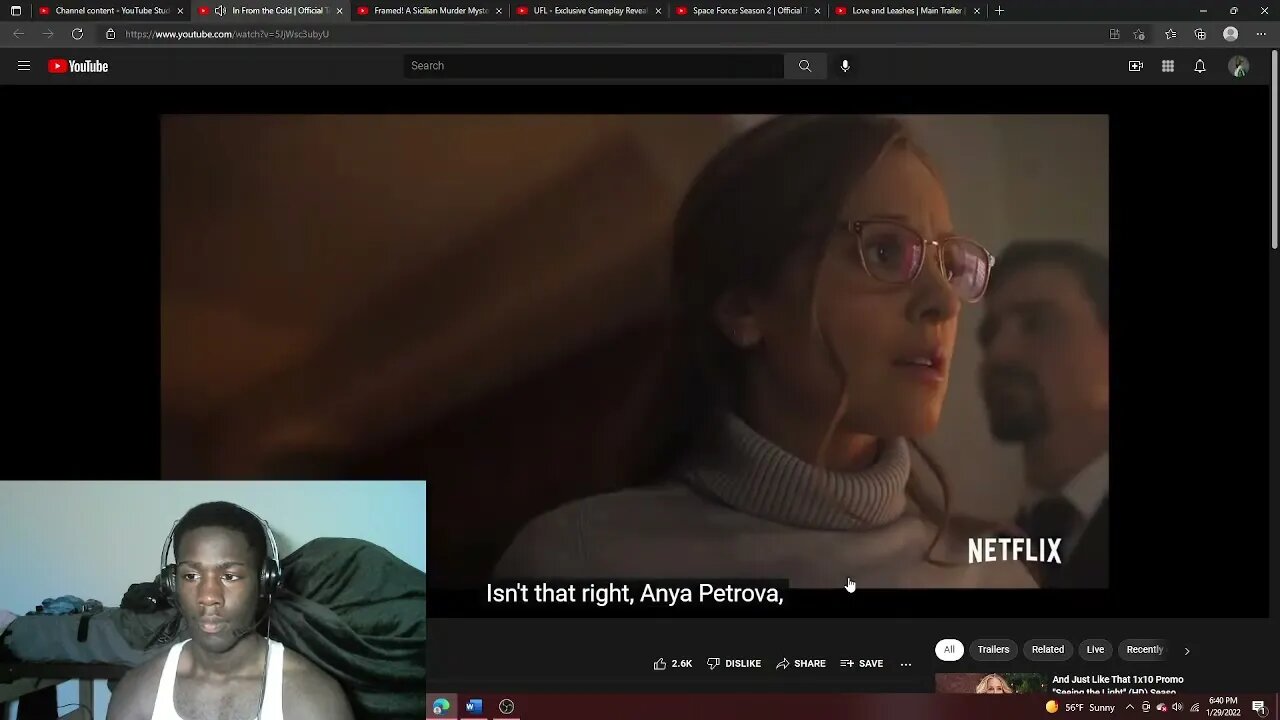Open the YouTube account avatar menu
The width and height of the screenshot is (1280, 720).
click(x=1239, y=66)
